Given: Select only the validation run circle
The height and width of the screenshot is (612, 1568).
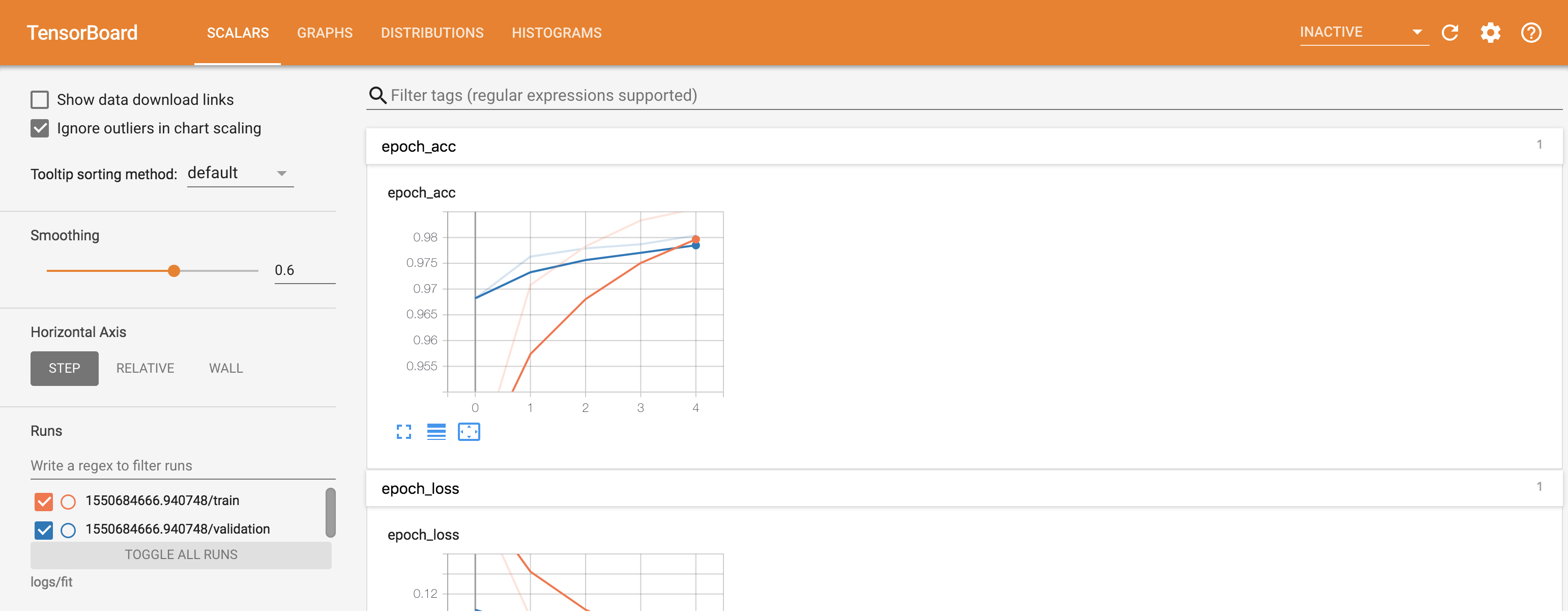Looking at the screenshot, I should pos(68,531).
